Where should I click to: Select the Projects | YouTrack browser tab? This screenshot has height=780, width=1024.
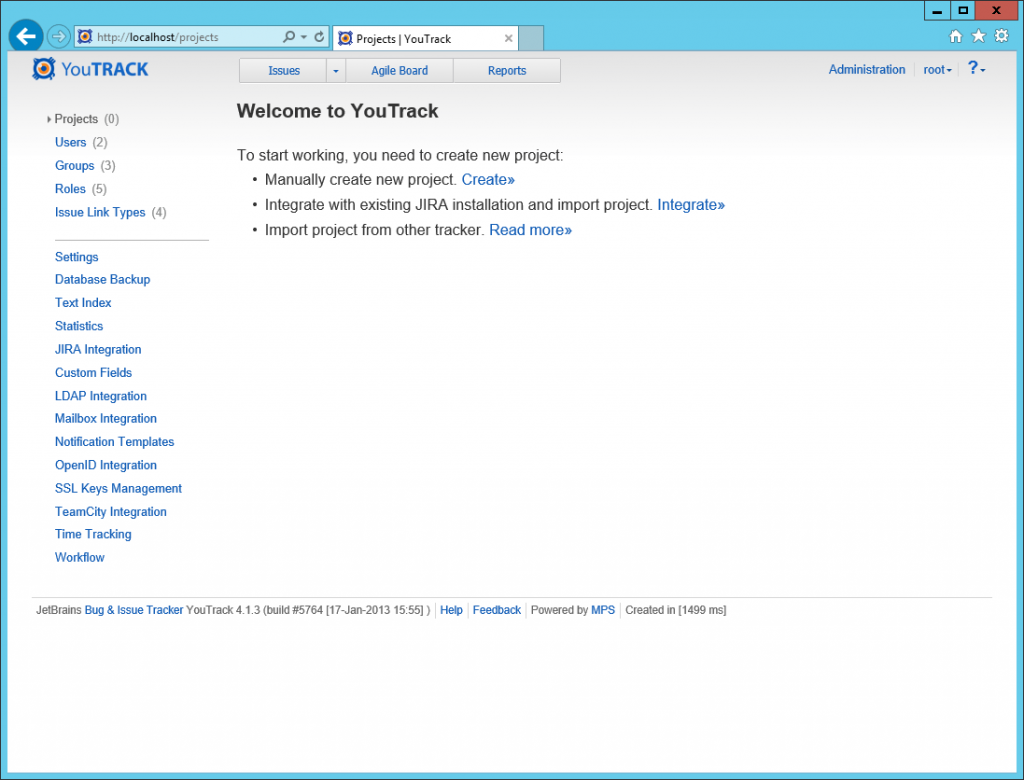[425, 39]
